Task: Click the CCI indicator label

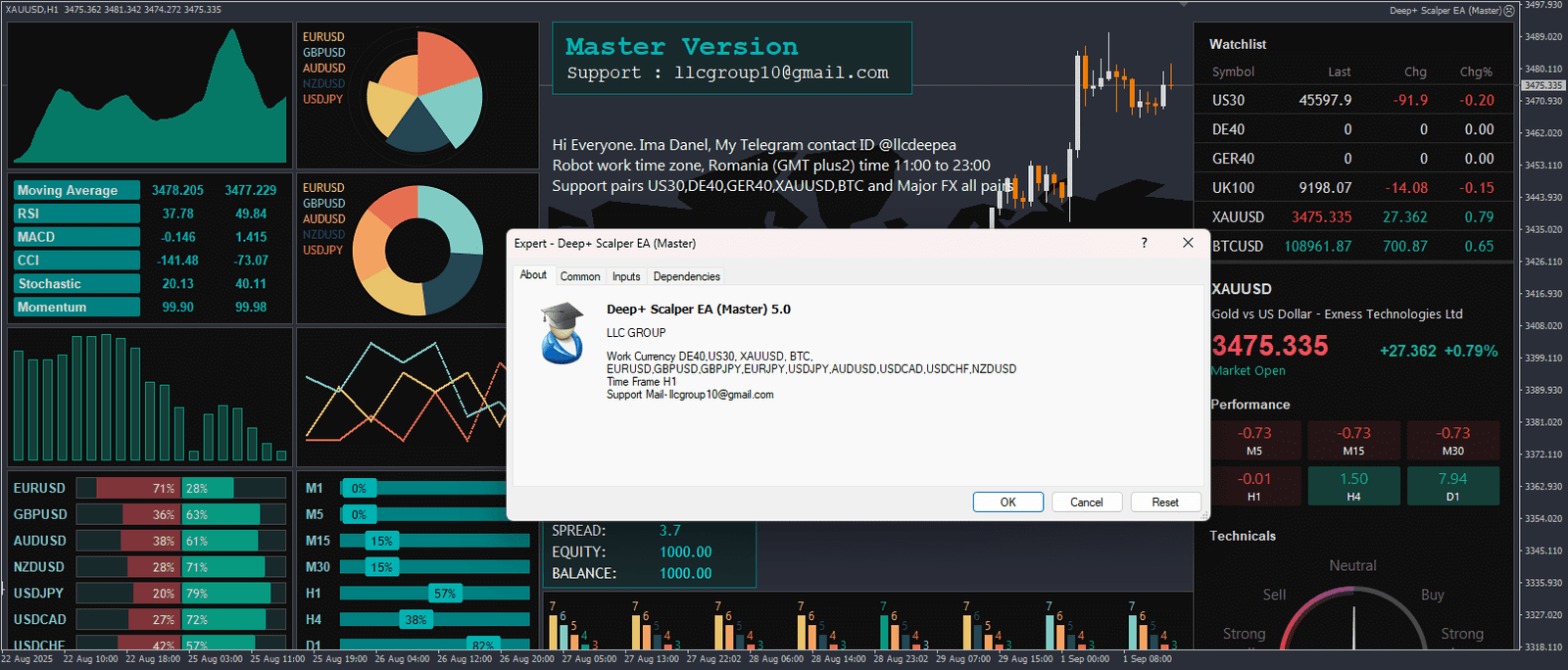Action: pos(76,261)
